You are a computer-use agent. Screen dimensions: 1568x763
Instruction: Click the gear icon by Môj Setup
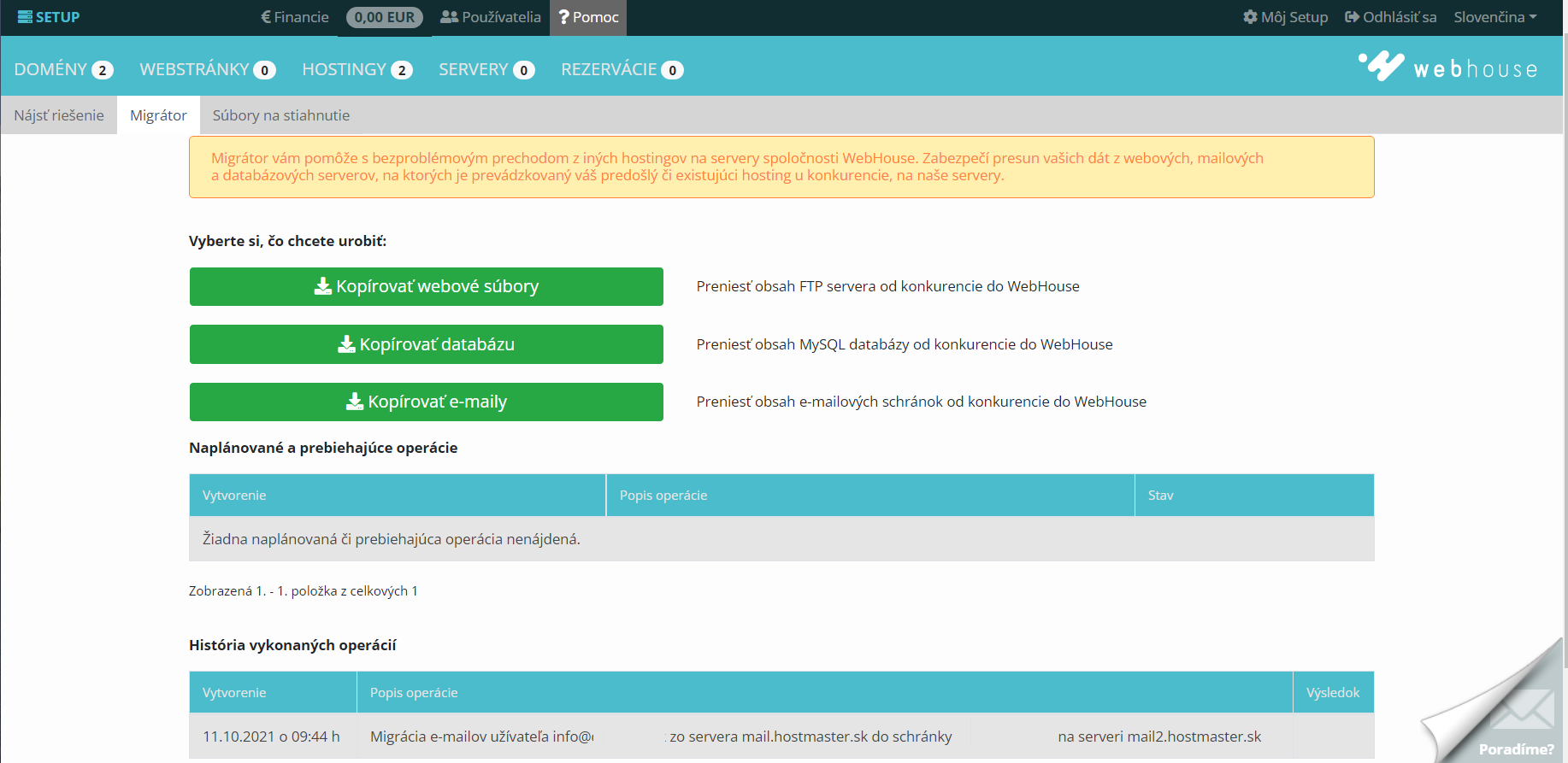1250,17
